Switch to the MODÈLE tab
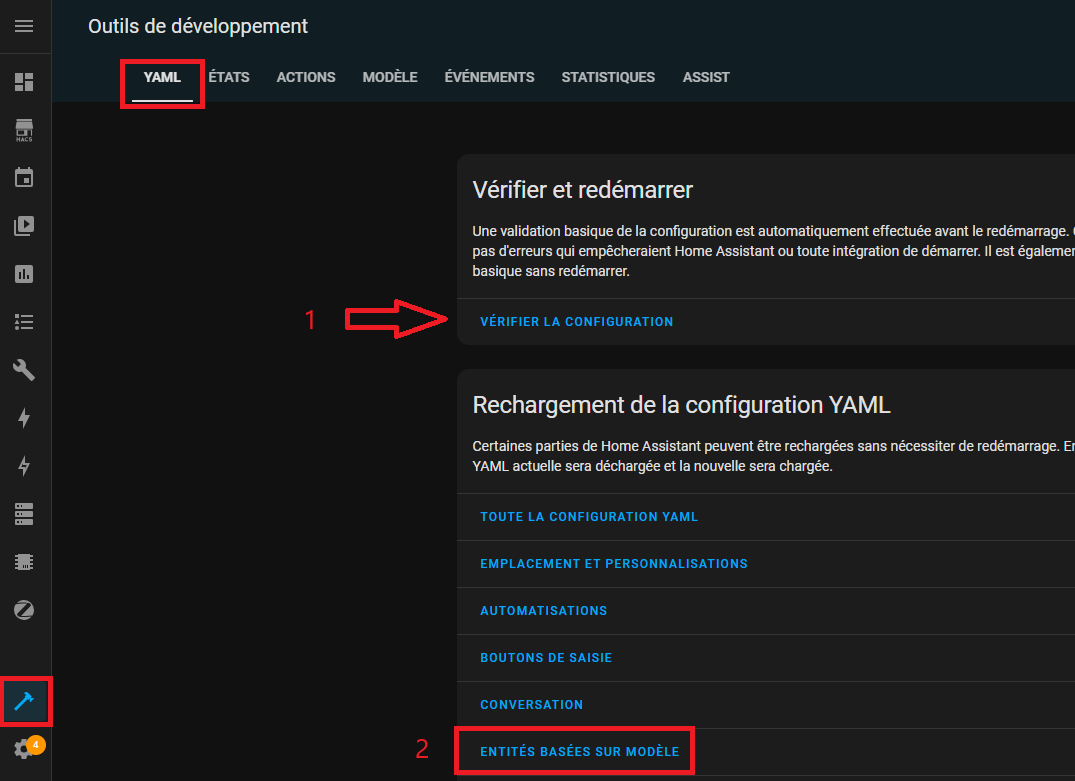Screen dimensions: 1075x781 pos(390,77)
